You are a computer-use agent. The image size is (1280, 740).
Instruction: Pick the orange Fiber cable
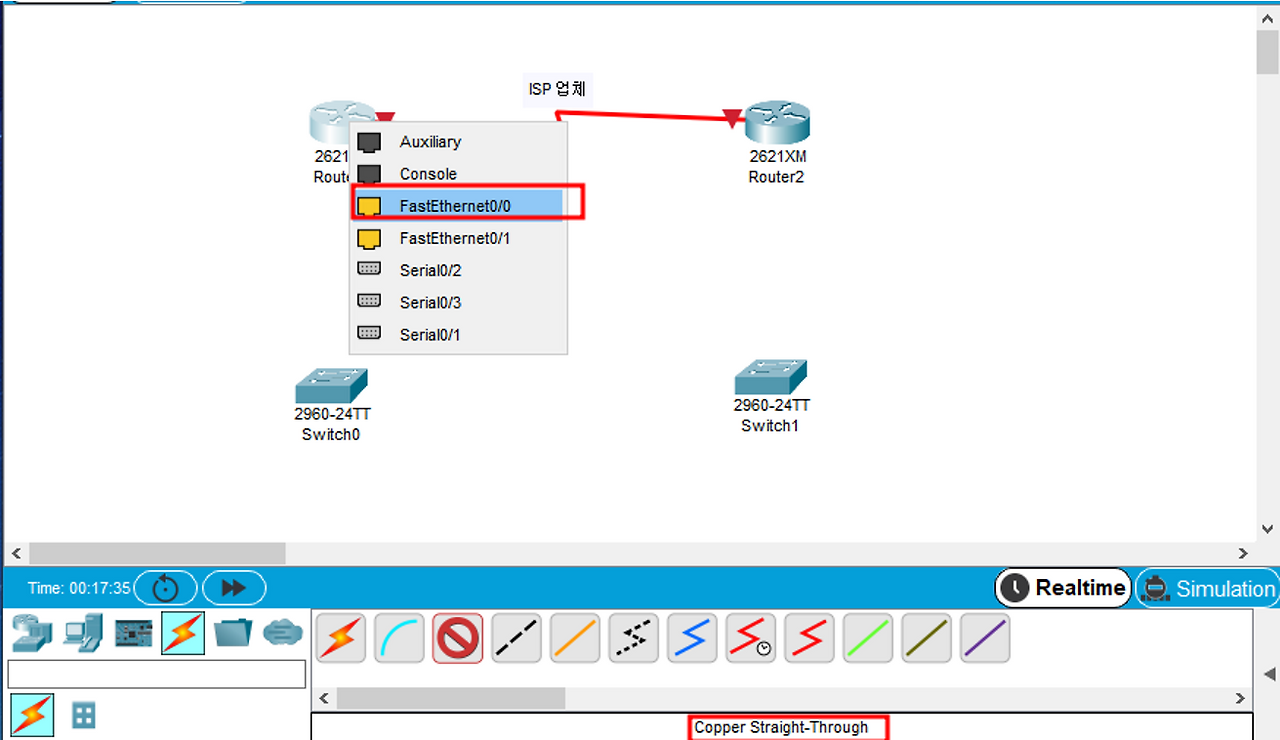point(575,639)
